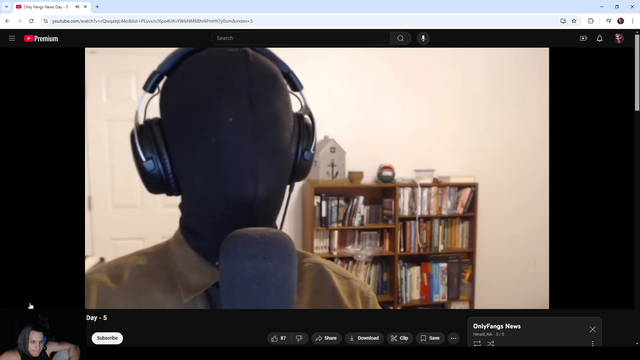Install or cast icon in address bar
Viewport: 640px width, 360px height.
(x=563, y=21)
